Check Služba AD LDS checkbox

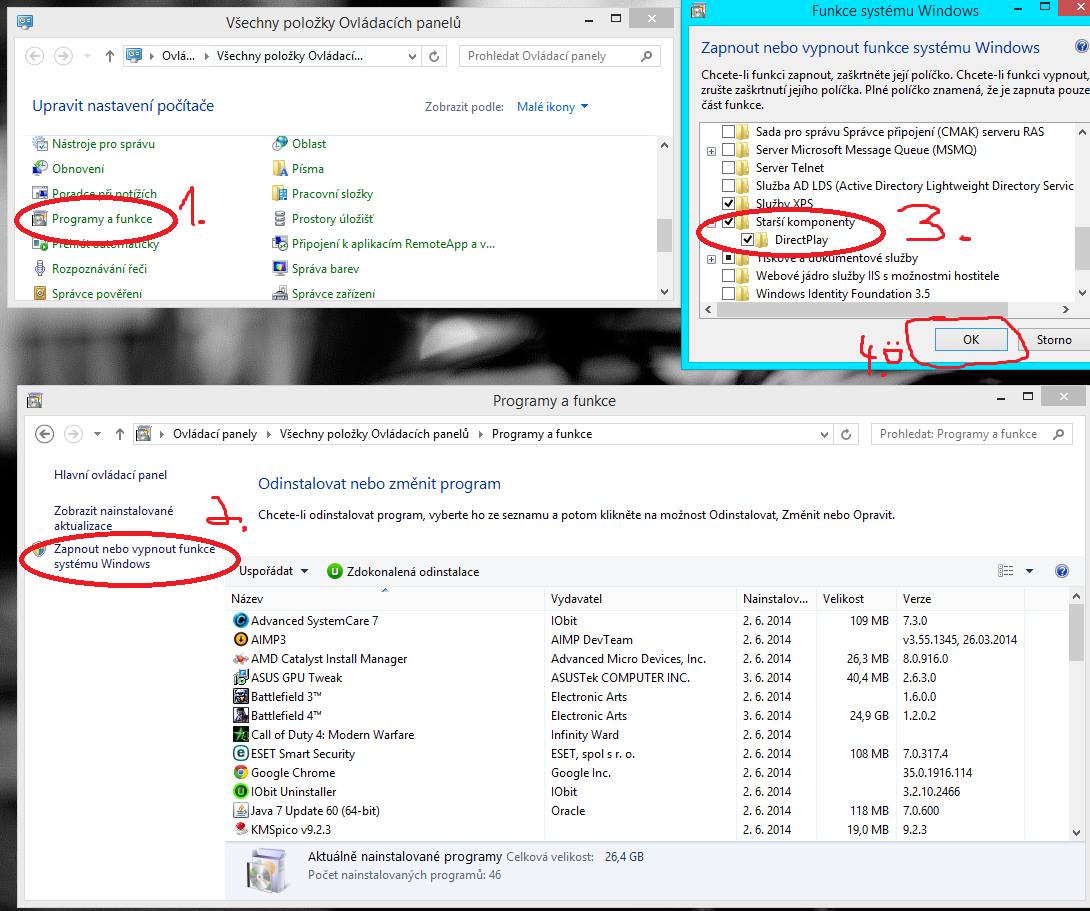pos(728,186)
